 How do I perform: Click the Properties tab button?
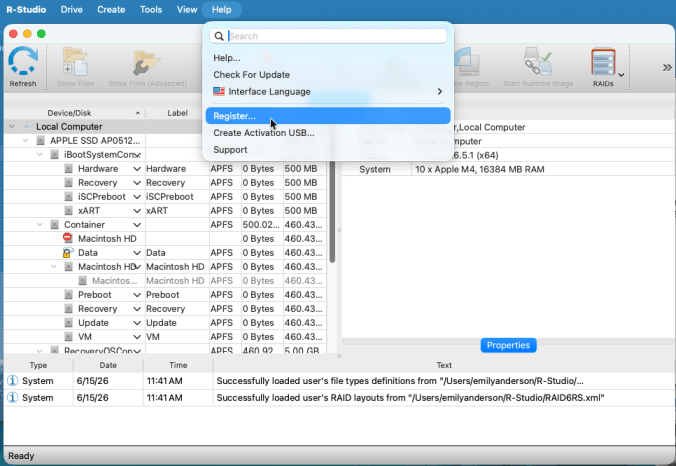click(508, 345)
